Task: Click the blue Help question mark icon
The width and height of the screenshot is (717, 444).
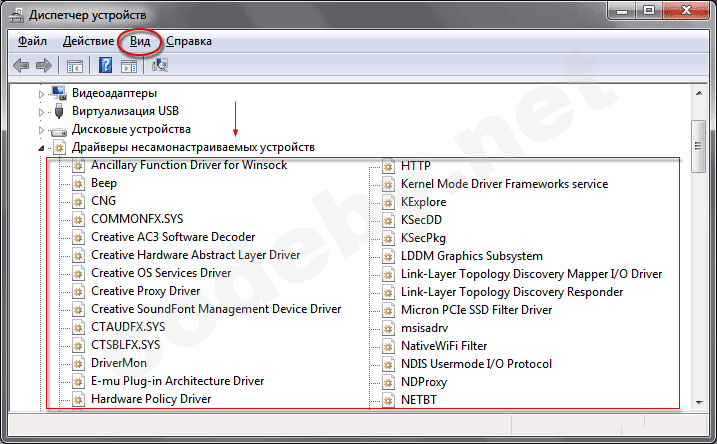Action: coord(106,66)
